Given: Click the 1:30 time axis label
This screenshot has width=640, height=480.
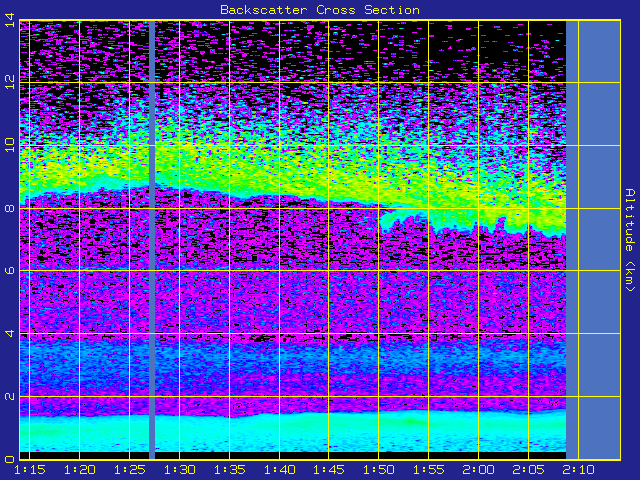Looking at the screenshot, I should click(x=179, y=469).
